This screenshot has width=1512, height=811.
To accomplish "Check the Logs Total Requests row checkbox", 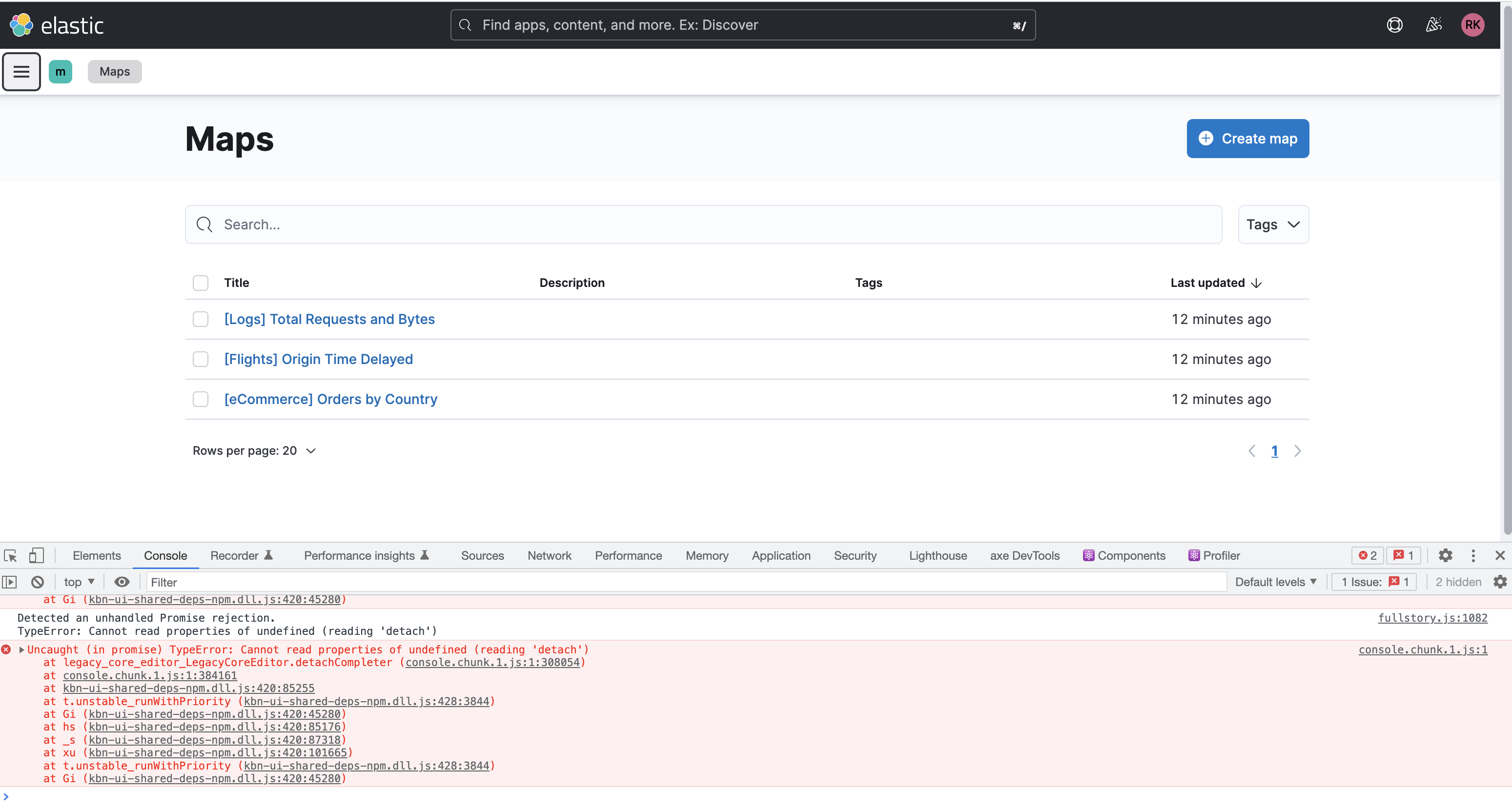I will [x=201, y=319].
